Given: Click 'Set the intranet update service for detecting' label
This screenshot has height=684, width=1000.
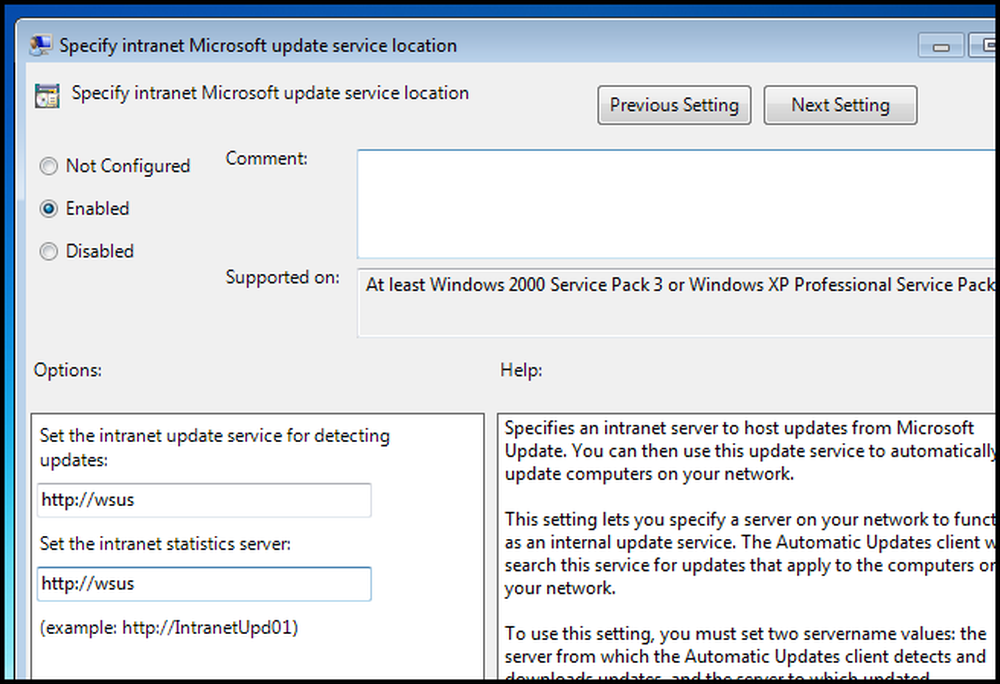Looking at the screenshot, I should tap(215, 448).
